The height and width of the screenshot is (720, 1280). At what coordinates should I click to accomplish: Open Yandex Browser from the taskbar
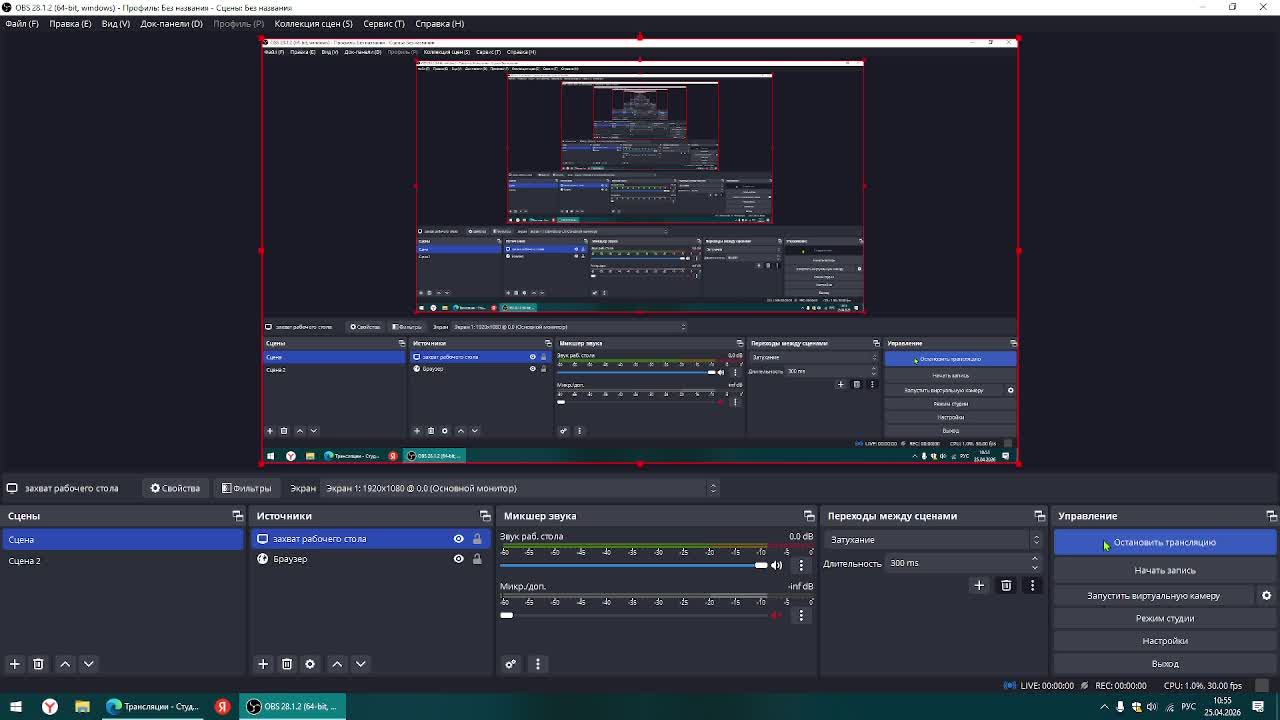[49, 707]
